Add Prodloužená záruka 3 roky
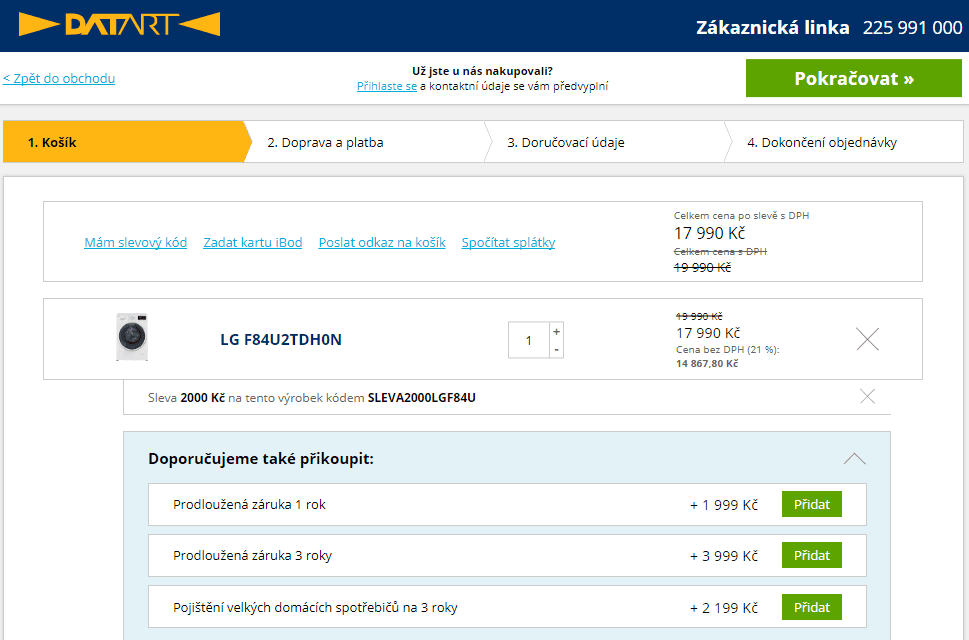The image size is (969, 640). [811, 555]
